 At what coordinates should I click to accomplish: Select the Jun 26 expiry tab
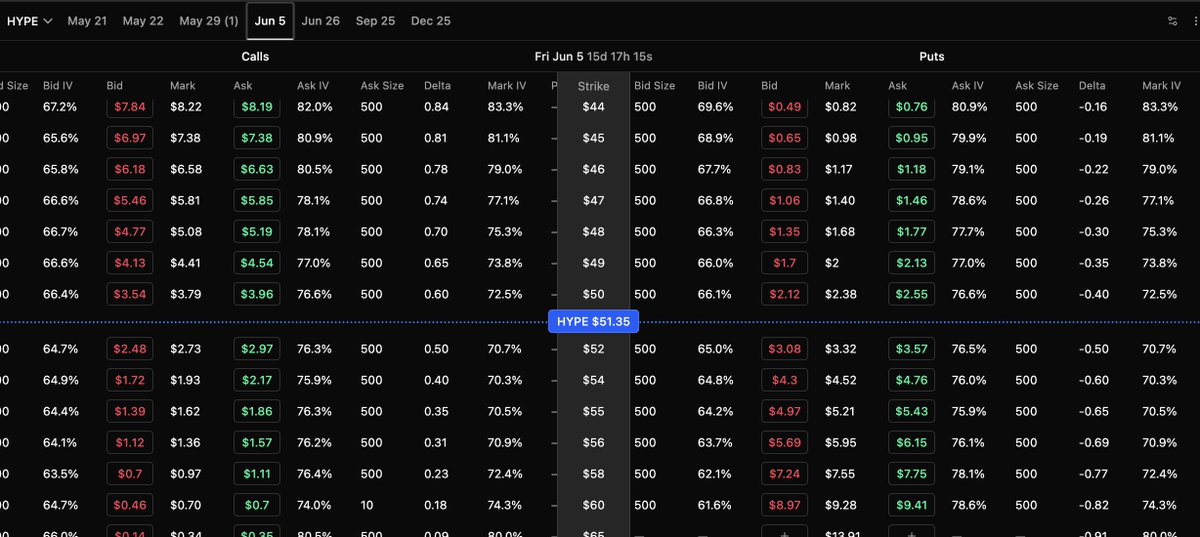320,21
